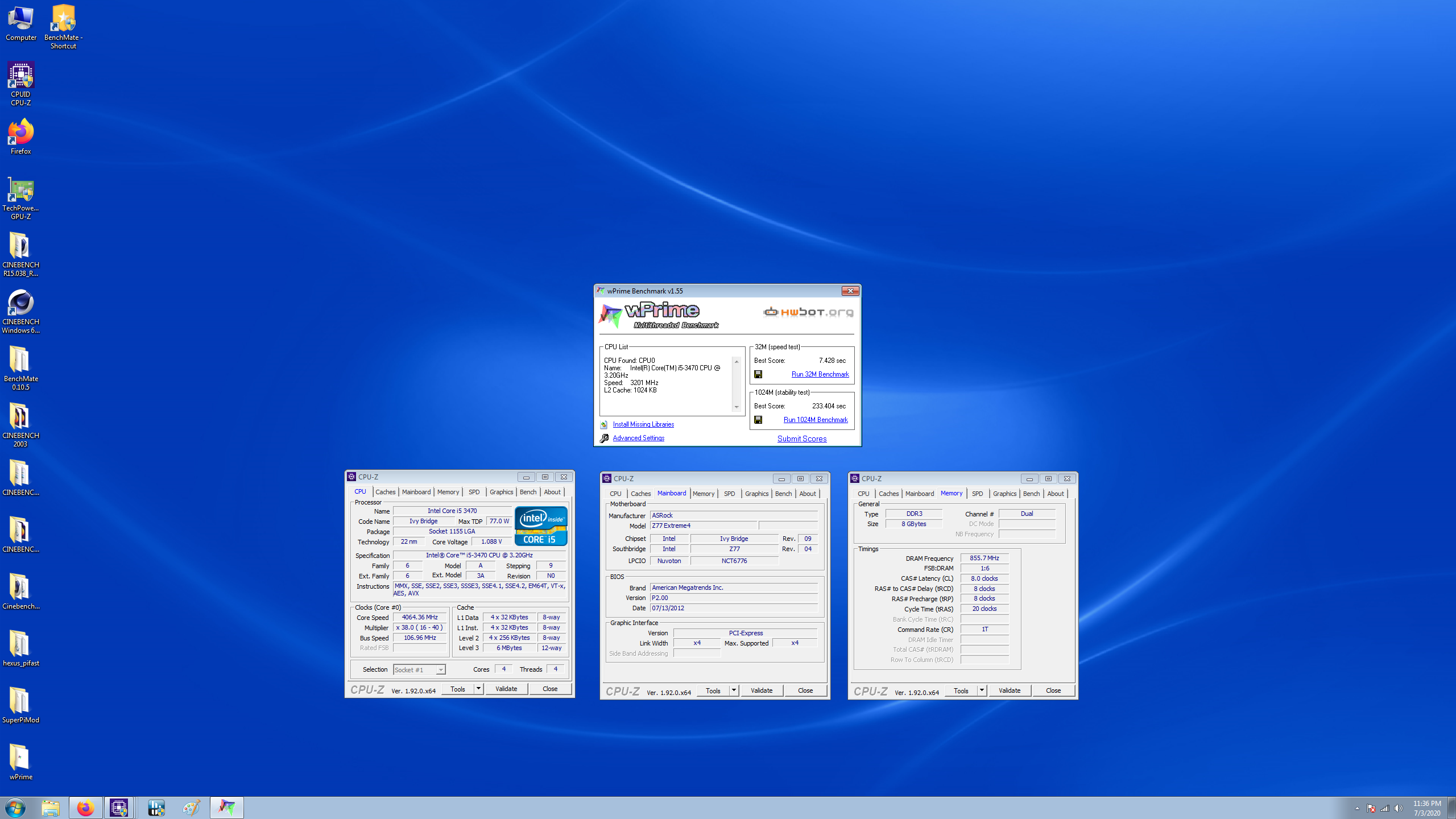The width and height of the screenshot is (1456, 819).
Task: Open the Windows Start menu orb
Action: (15, 808)
